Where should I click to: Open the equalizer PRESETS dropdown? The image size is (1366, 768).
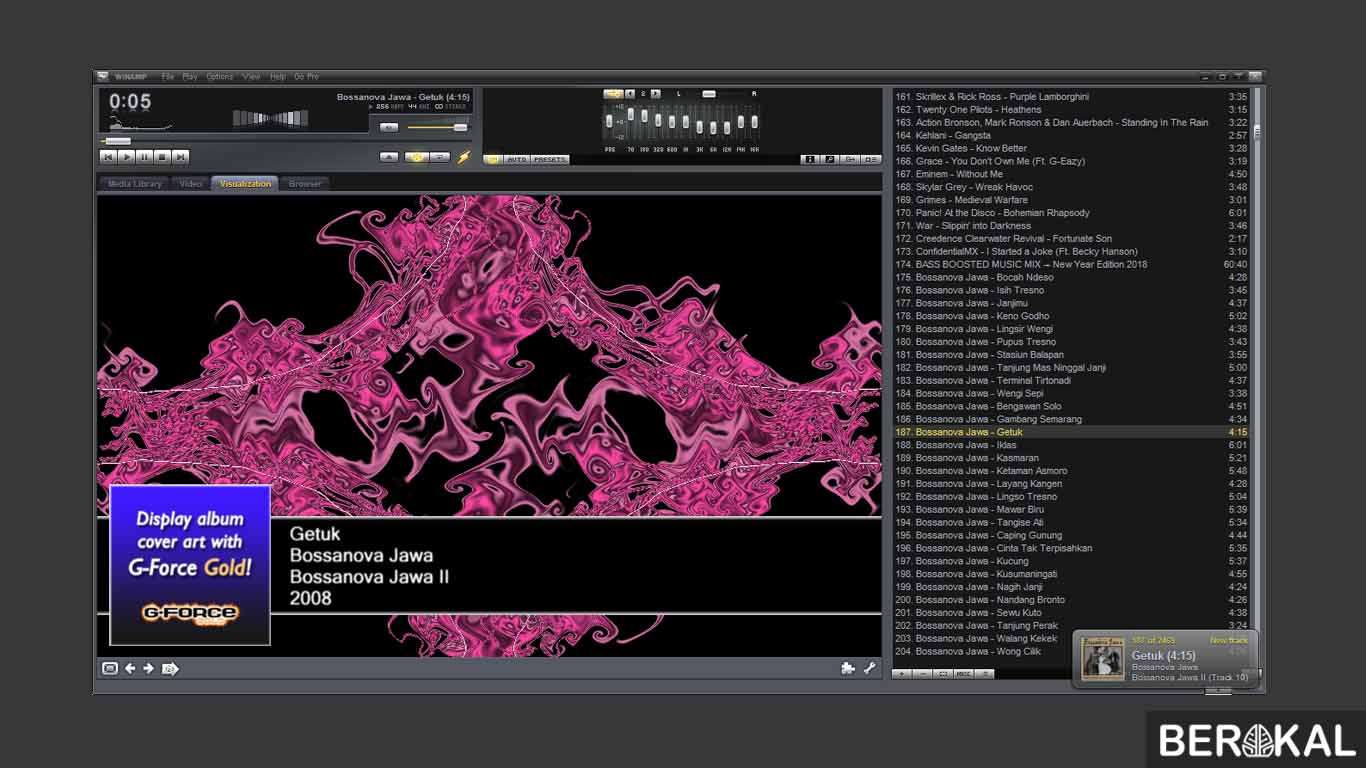tap(549, 159)
